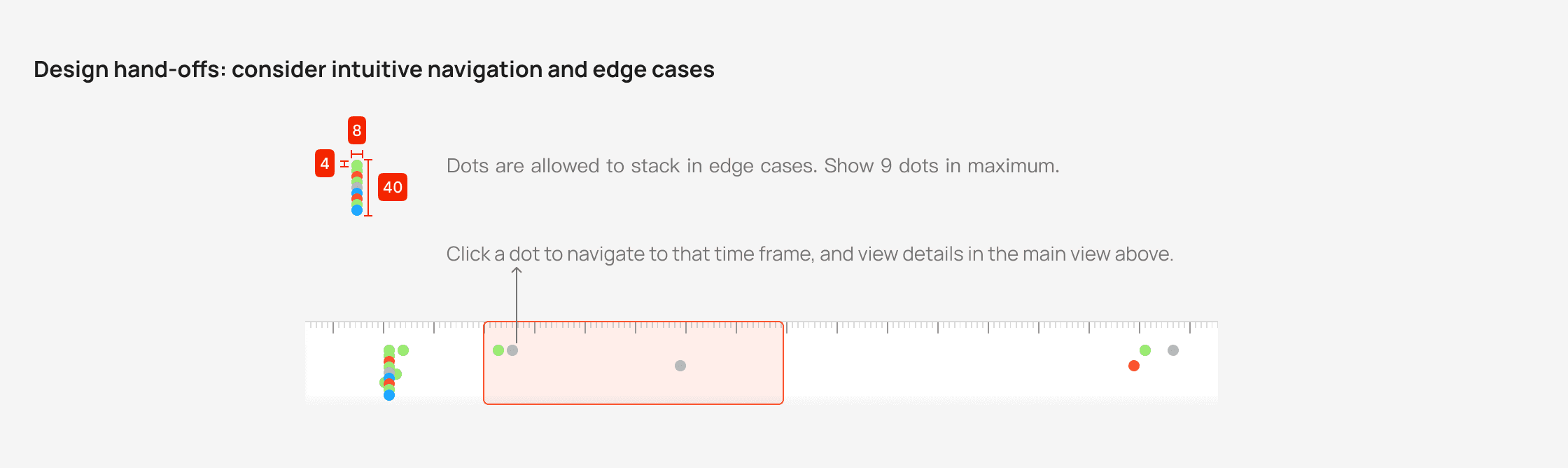1568x468 pixels.
Task: Click the red highlighted selection range on the timeline
Action: 633,363
